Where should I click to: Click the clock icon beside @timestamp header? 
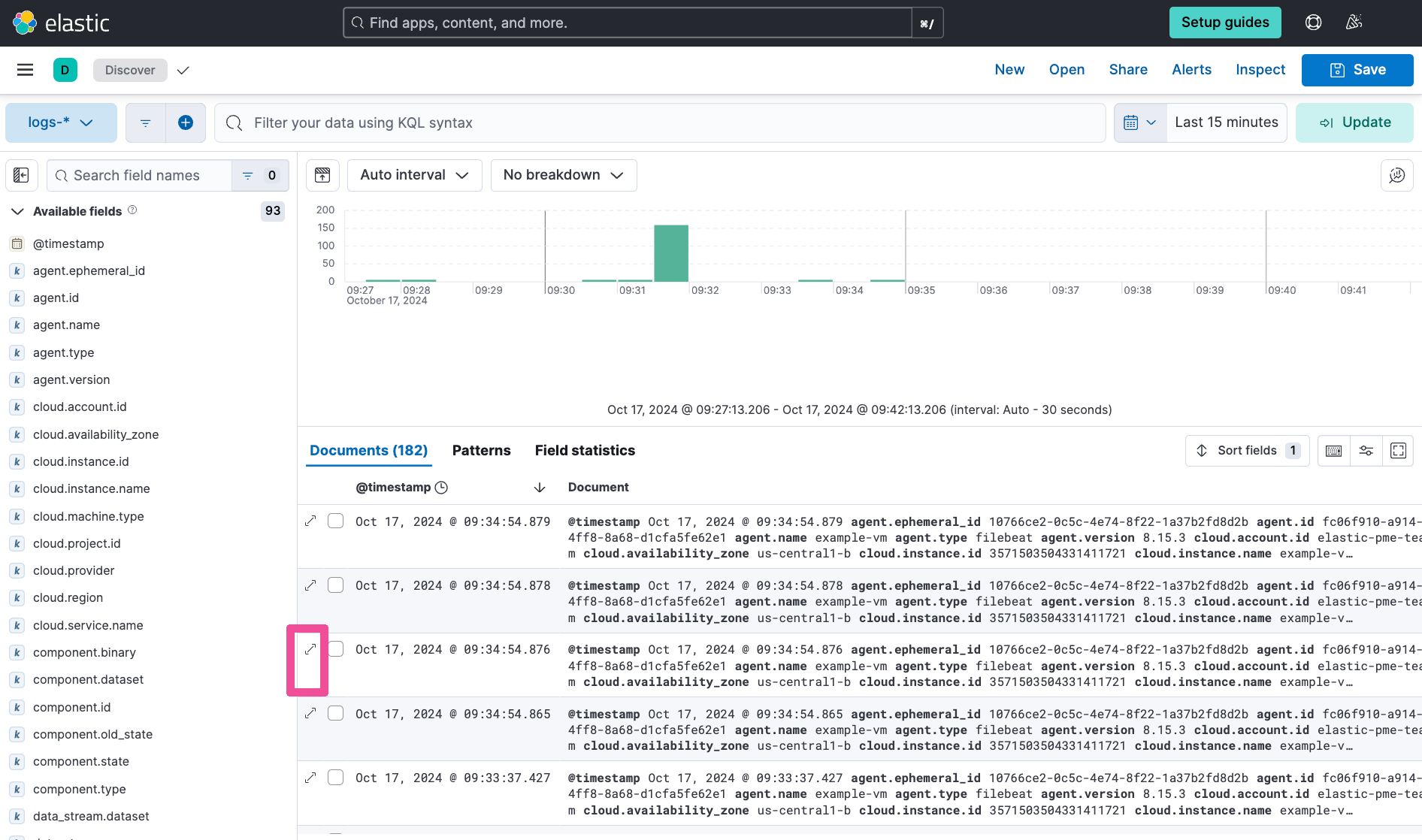[x=442, y=488]
